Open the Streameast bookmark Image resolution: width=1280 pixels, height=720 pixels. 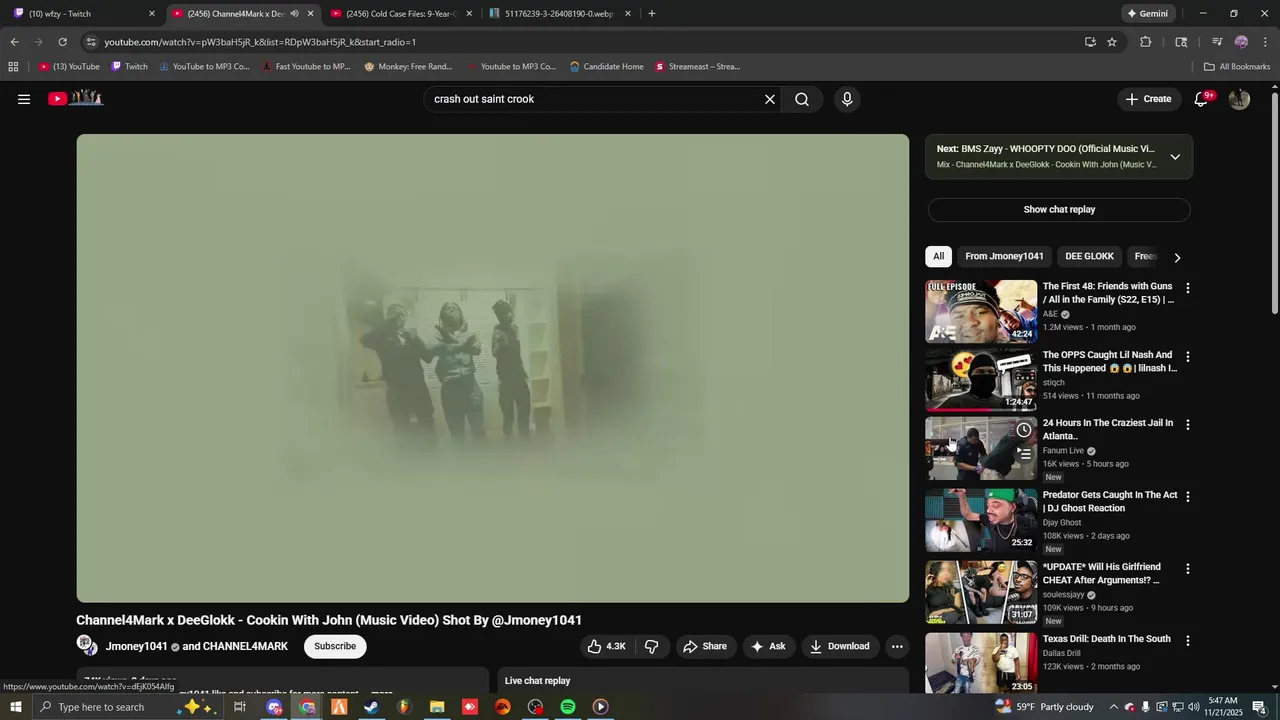click(x=697, y=67)
